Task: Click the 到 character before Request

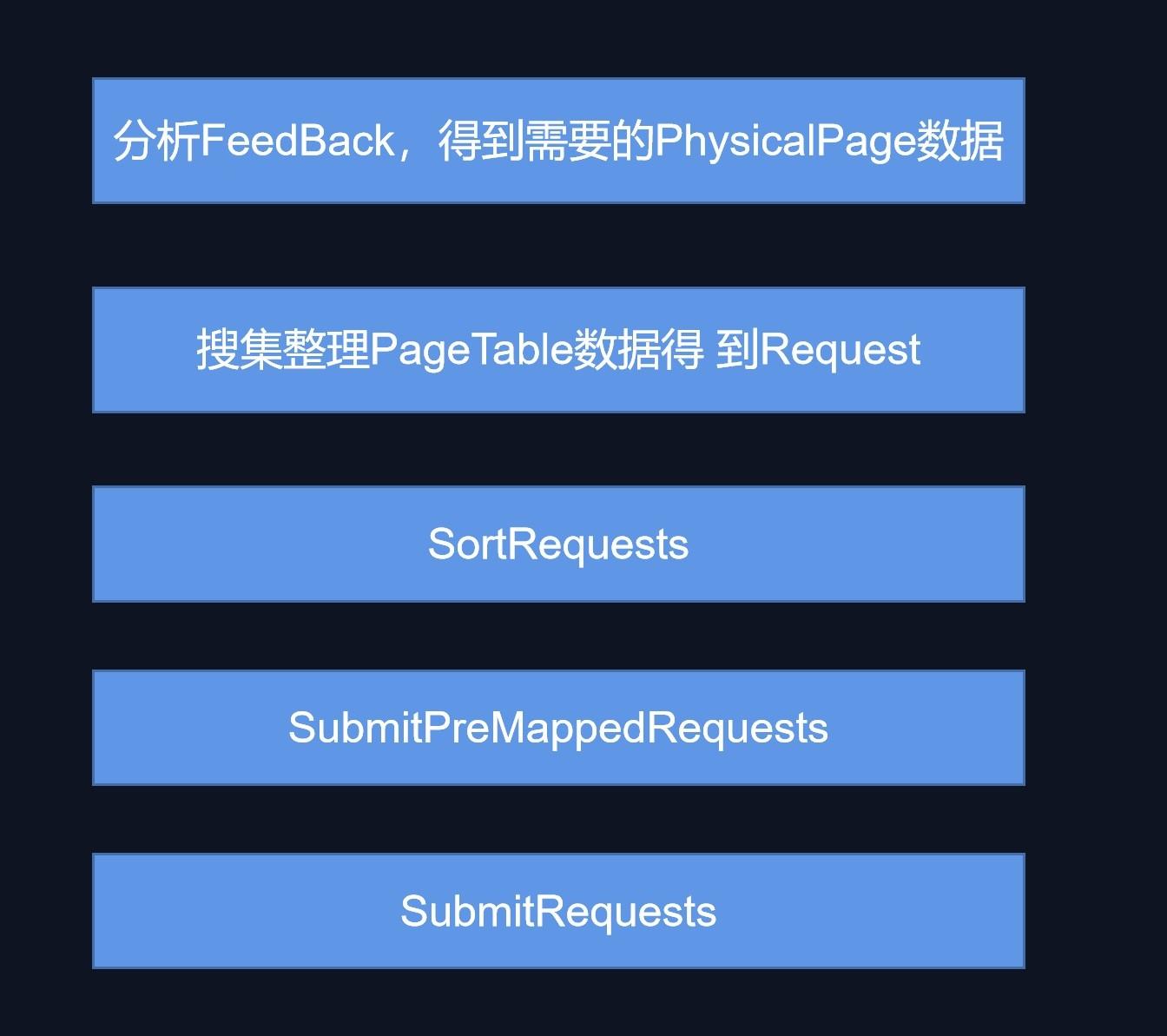Action: tap(738, 350)
